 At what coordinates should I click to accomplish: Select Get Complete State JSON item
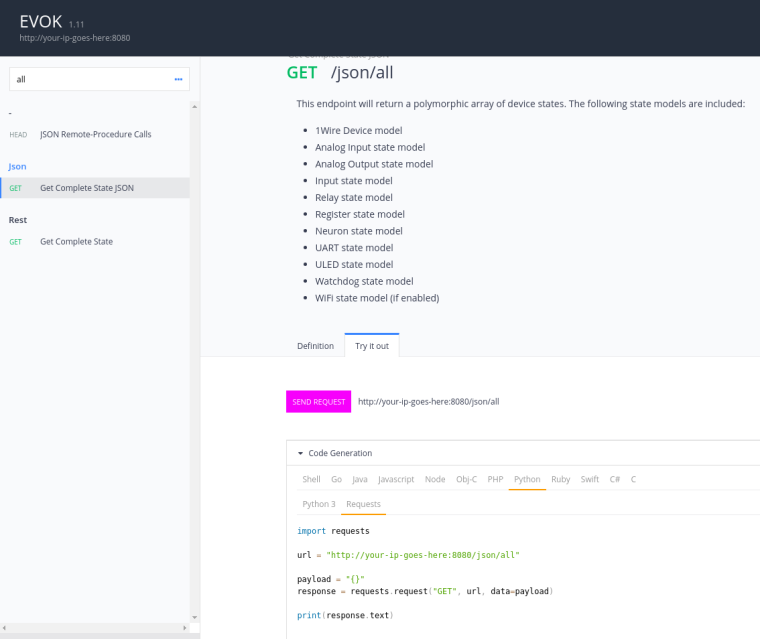coord(86,188)
